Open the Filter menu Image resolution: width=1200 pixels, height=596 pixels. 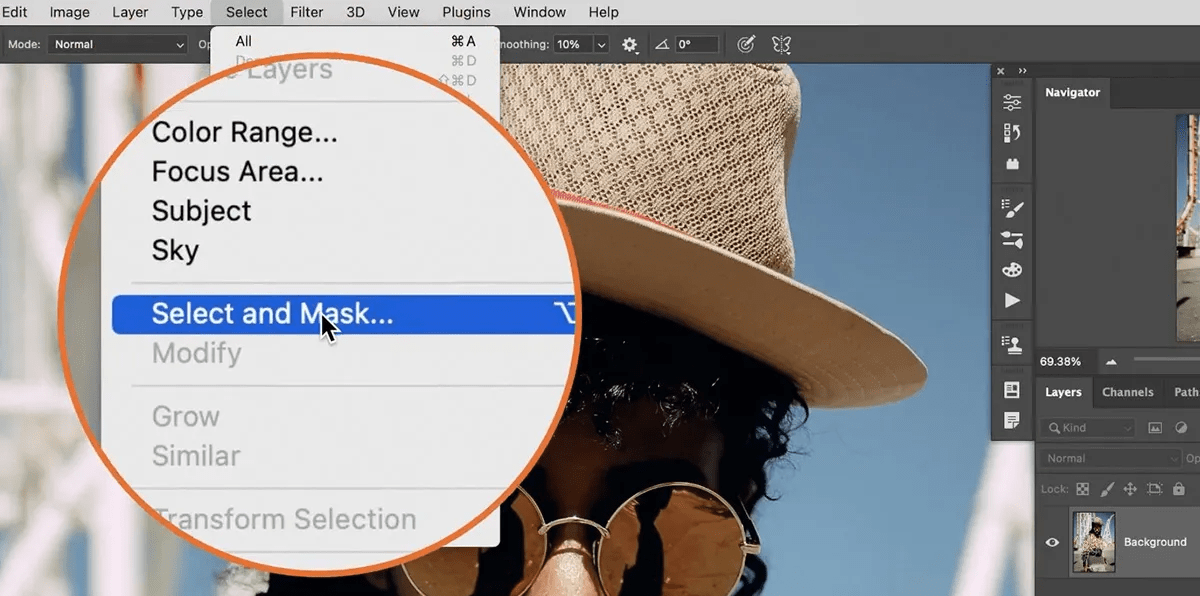(x=306, y=12)
